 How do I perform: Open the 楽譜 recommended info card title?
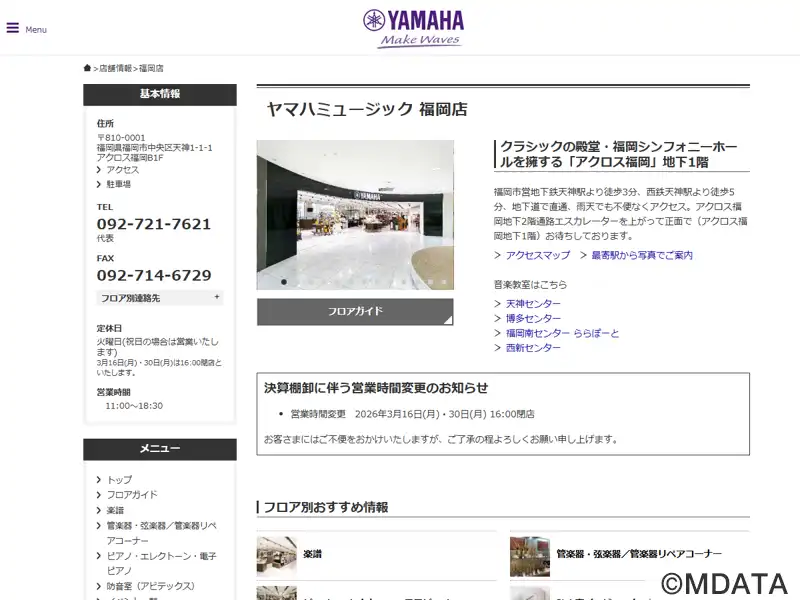tap(312, 554)
